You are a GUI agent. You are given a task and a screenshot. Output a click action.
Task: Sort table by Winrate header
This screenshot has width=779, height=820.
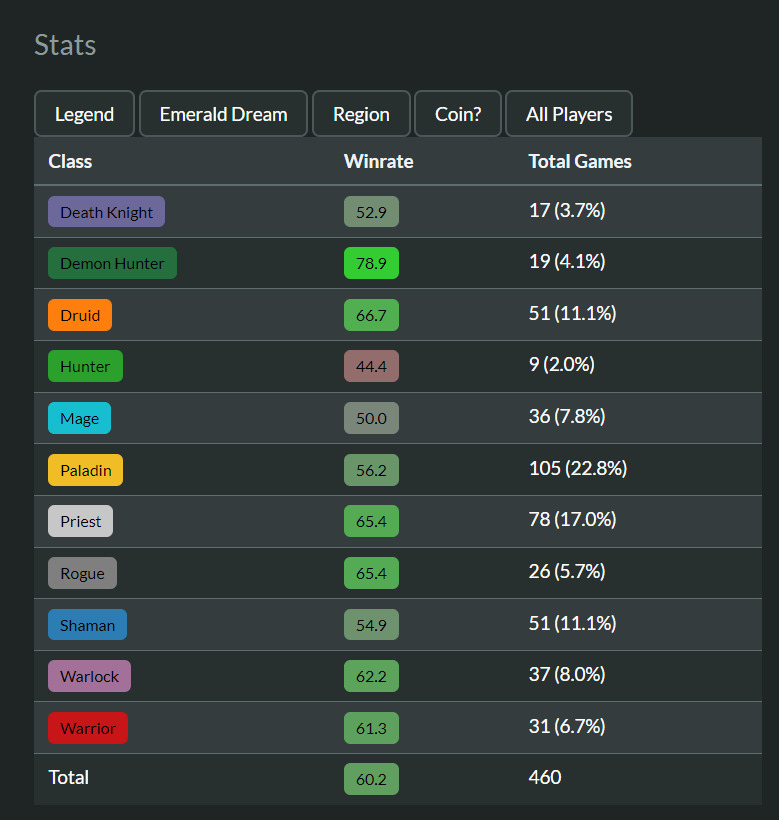pyautogui.click(x=378, y=161)
